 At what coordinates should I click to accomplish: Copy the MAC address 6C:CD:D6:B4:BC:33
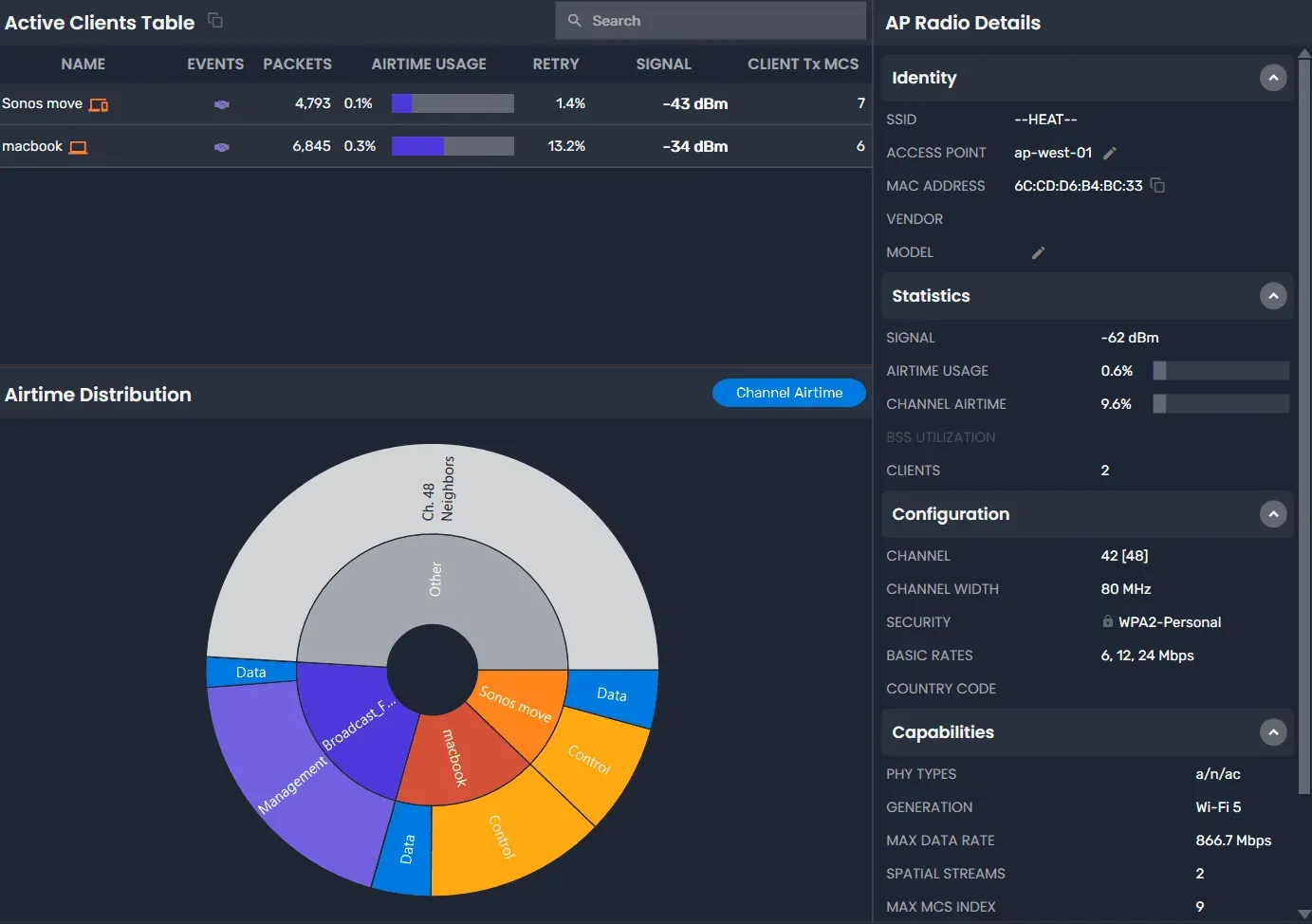[1158, 185]
